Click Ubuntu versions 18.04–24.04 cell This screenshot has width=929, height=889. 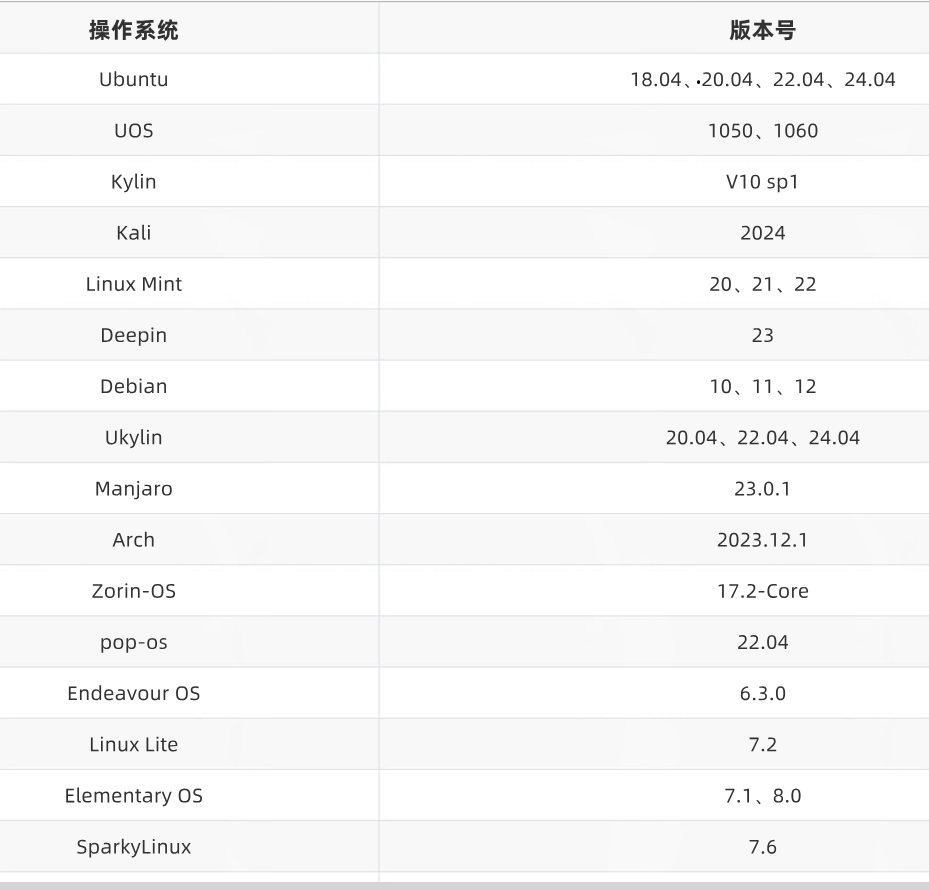tap(762, 80)
